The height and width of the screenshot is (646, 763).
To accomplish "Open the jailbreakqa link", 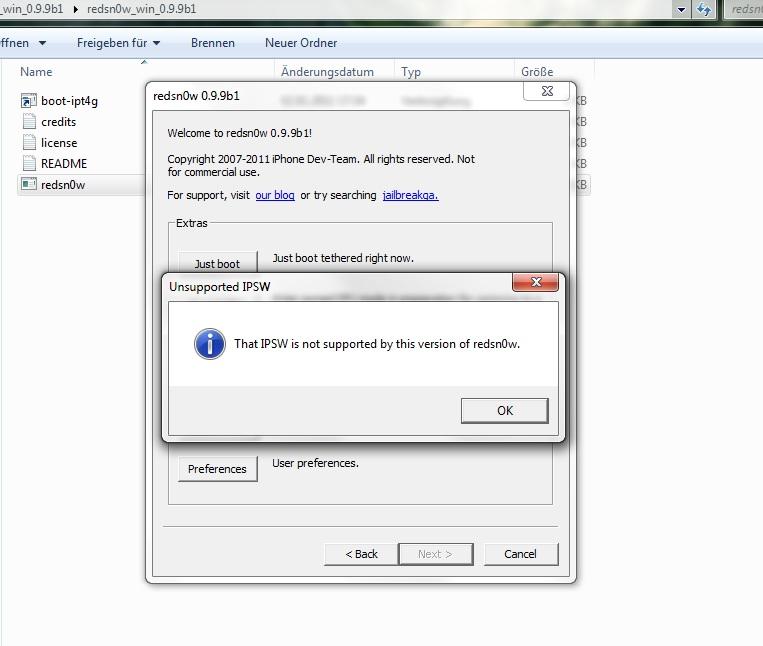I will tap(410, 195).
